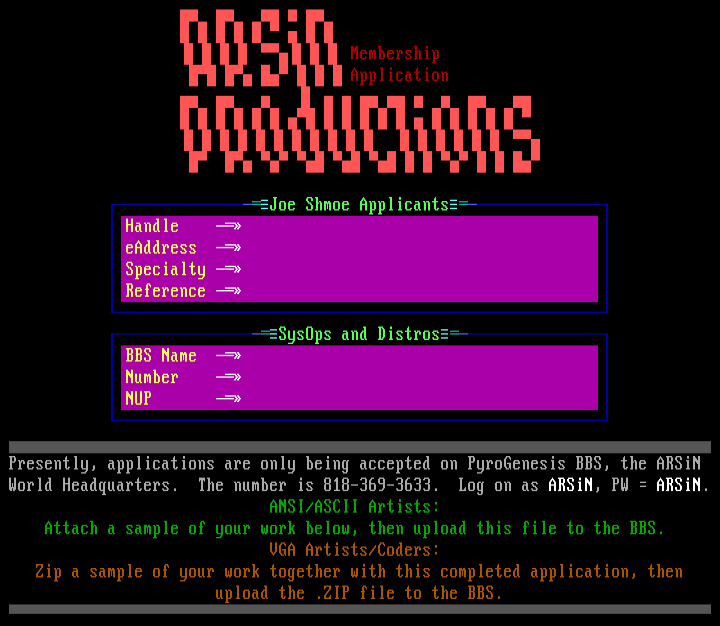Click the upper gray divider bar
The width and height of the screenshot is (720, 626).
[x=360, y=447]
